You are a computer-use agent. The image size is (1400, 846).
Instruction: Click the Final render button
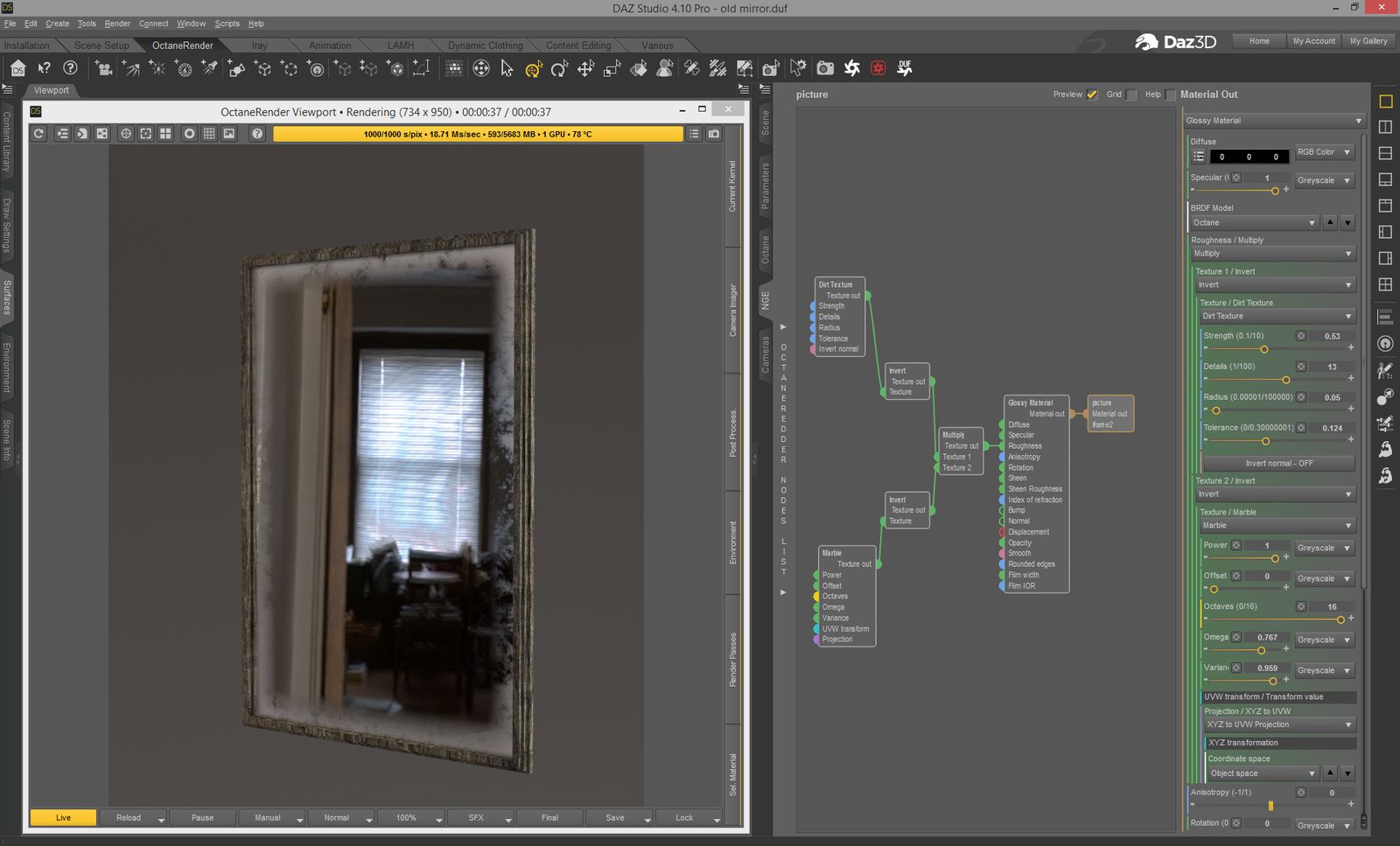point(549,818)
